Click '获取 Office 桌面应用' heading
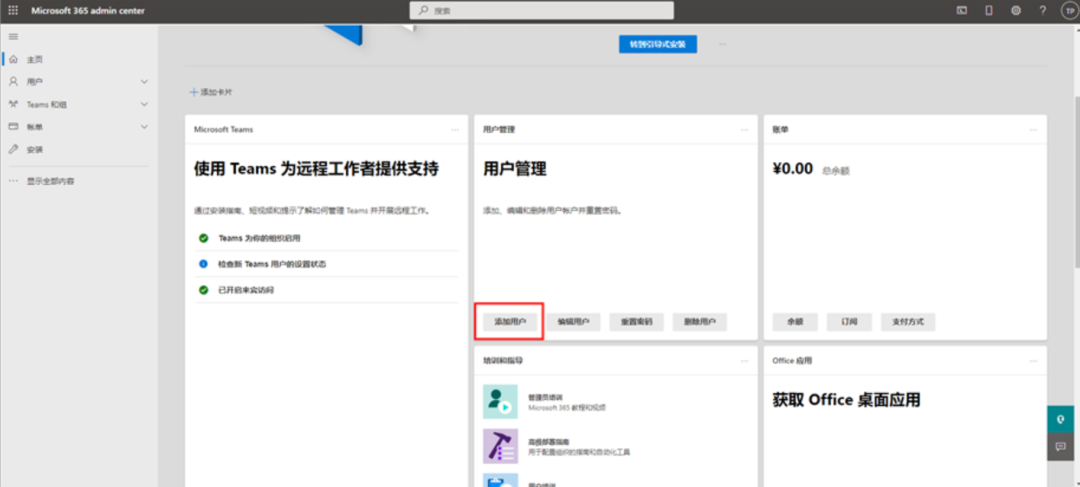This screenshot has height=487, width=1080. (x=847, y=400)
